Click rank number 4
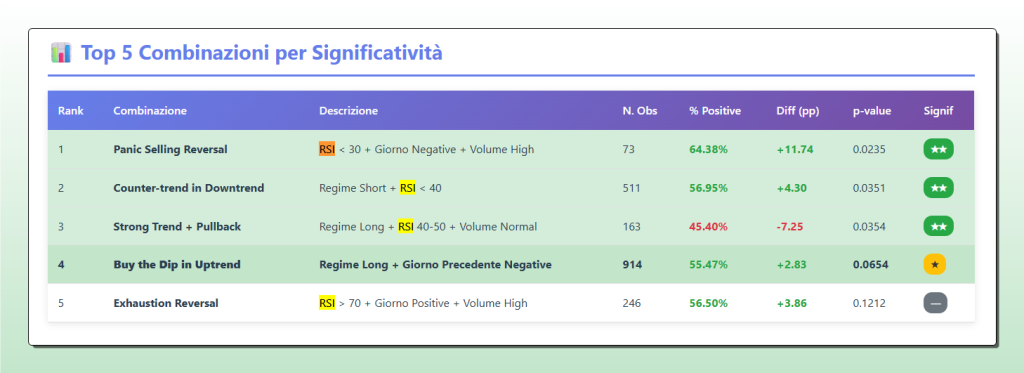 61,265
